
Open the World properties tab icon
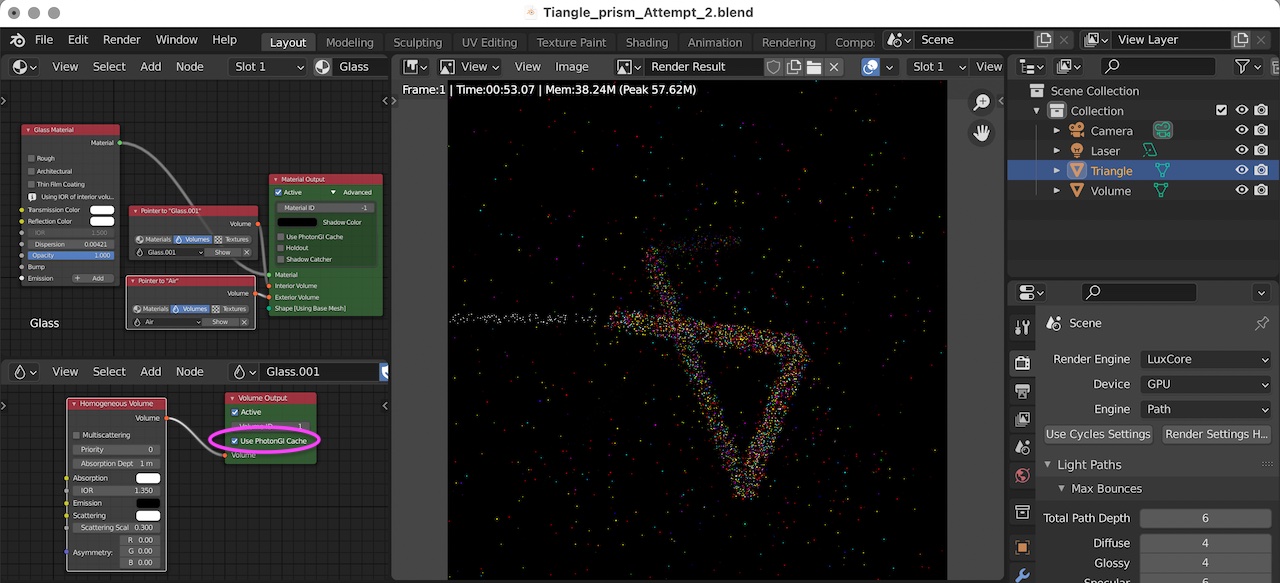tap(1022, 475)
